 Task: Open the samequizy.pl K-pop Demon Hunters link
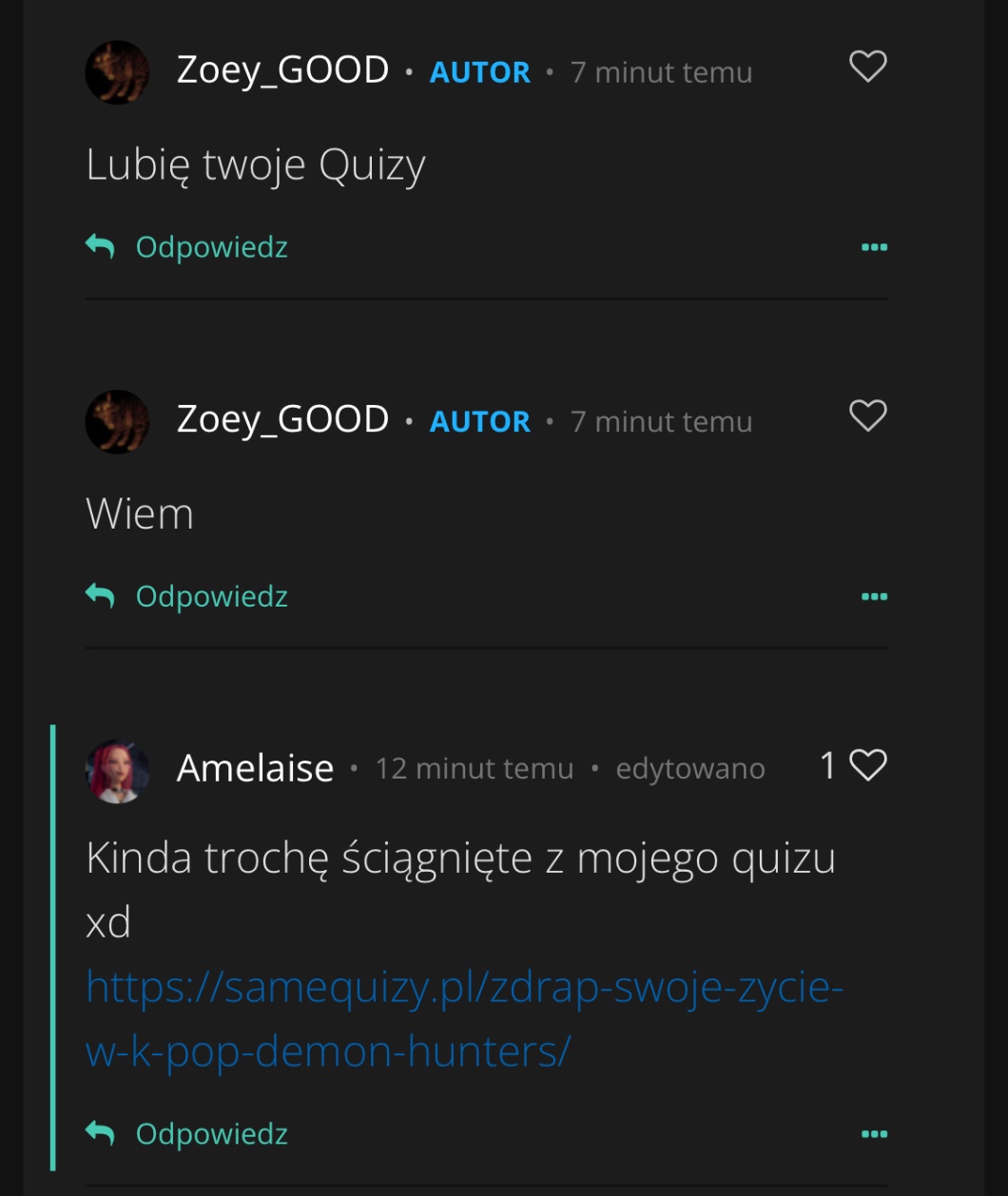[464, 1019]
